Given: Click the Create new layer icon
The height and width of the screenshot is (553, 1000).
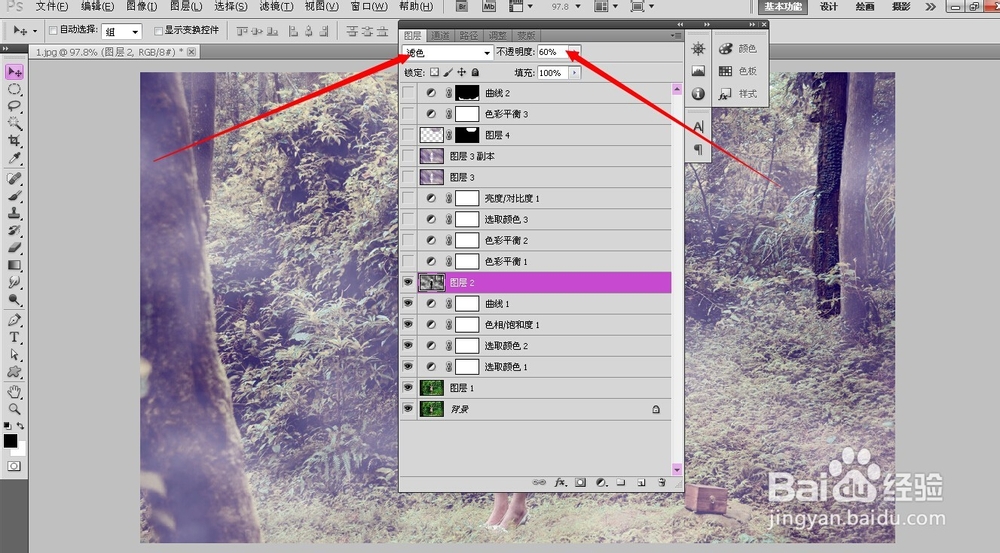Looking at the screenshot, I should click(x=642, y=483).
